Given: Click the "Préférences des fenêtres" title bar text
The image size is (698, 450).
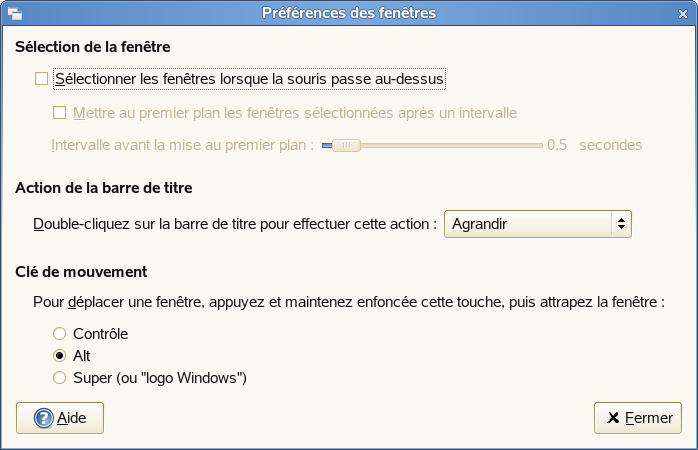Looking at the screenshot, I should pyautogui.click(x=348, y=12).
